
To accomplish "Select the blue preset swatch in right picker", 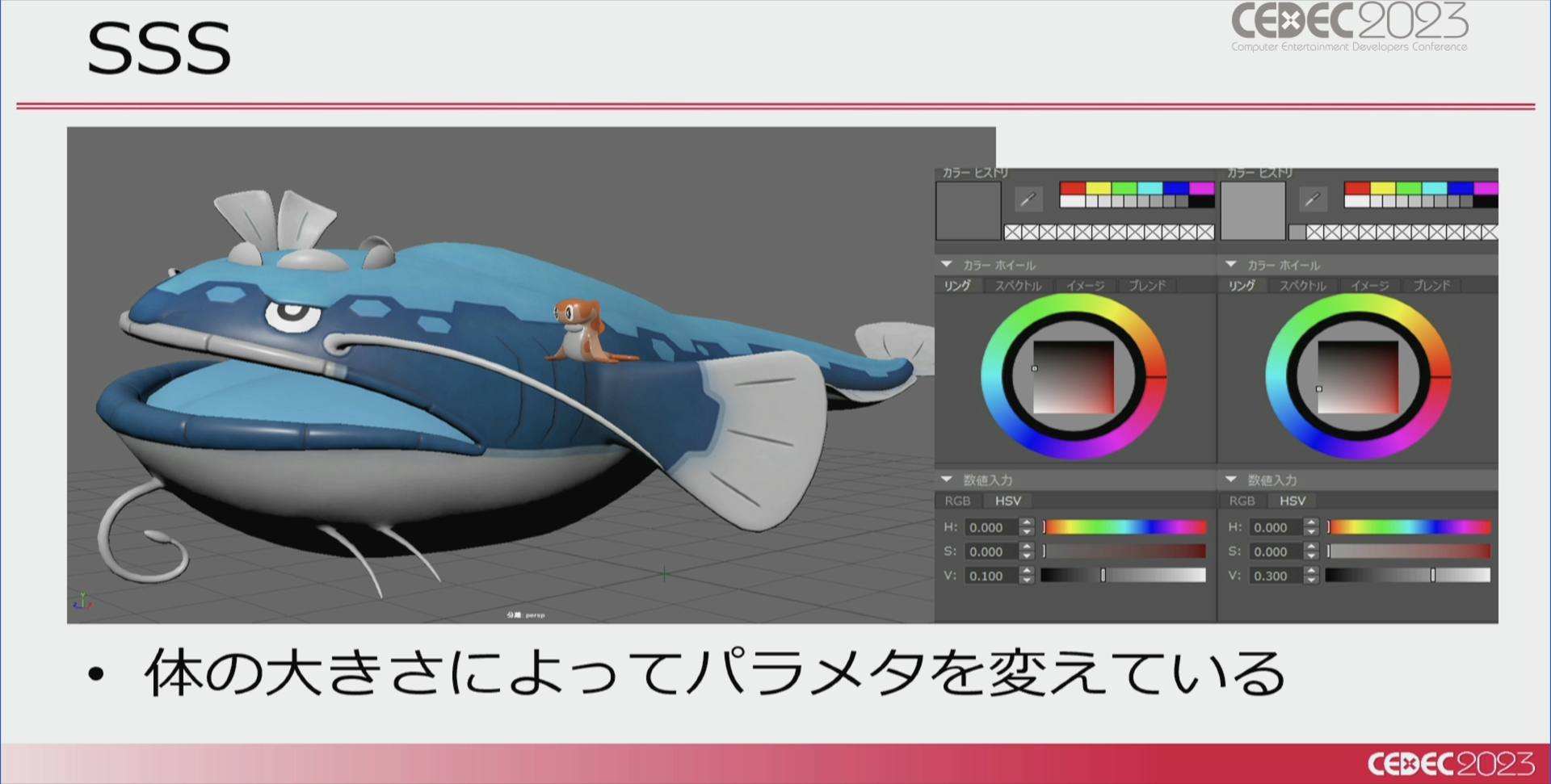I will (x=1461, y=188).
